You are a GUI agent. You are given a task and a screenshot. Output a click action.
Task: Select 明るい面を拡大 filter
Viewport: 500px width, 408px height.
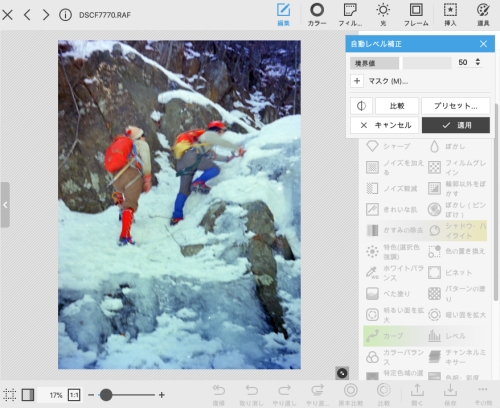[395, 315]
